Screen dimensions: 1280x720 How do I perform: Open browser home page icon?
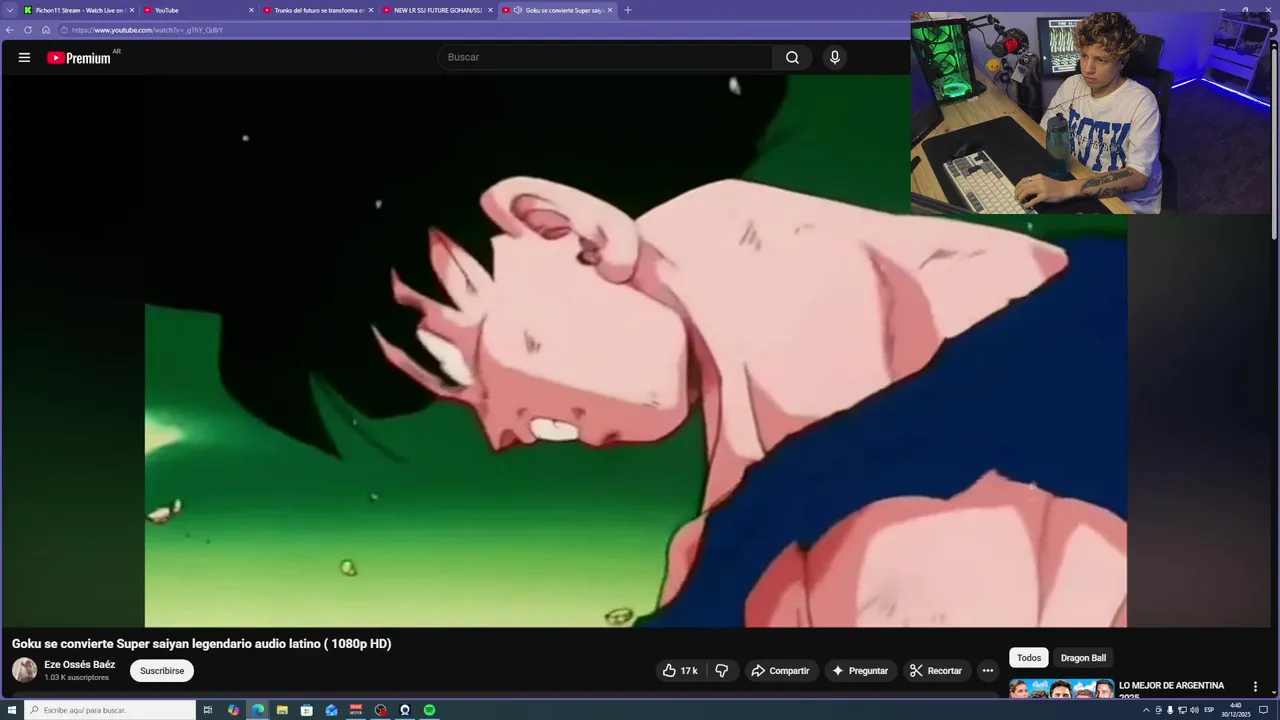(46, 30)
